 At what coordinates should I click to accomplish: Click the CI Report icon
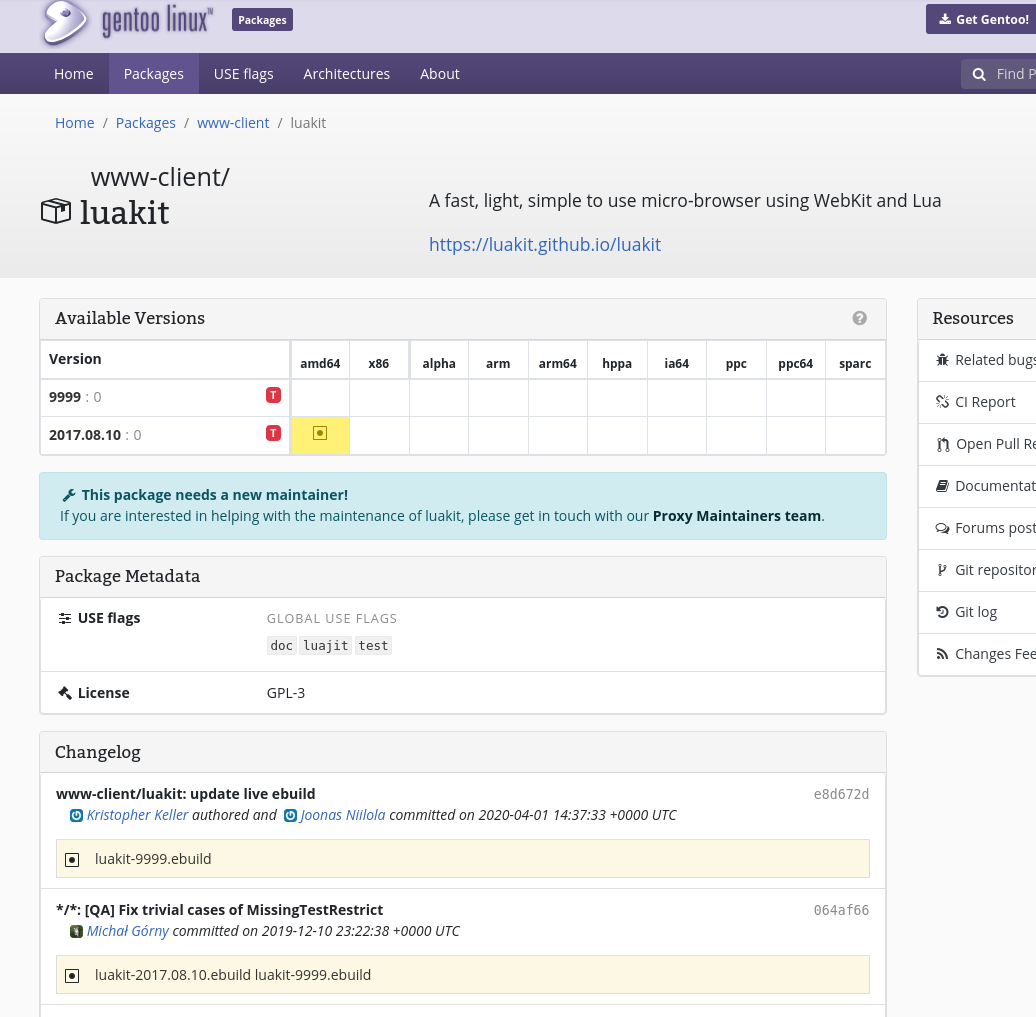coord(942,402)
